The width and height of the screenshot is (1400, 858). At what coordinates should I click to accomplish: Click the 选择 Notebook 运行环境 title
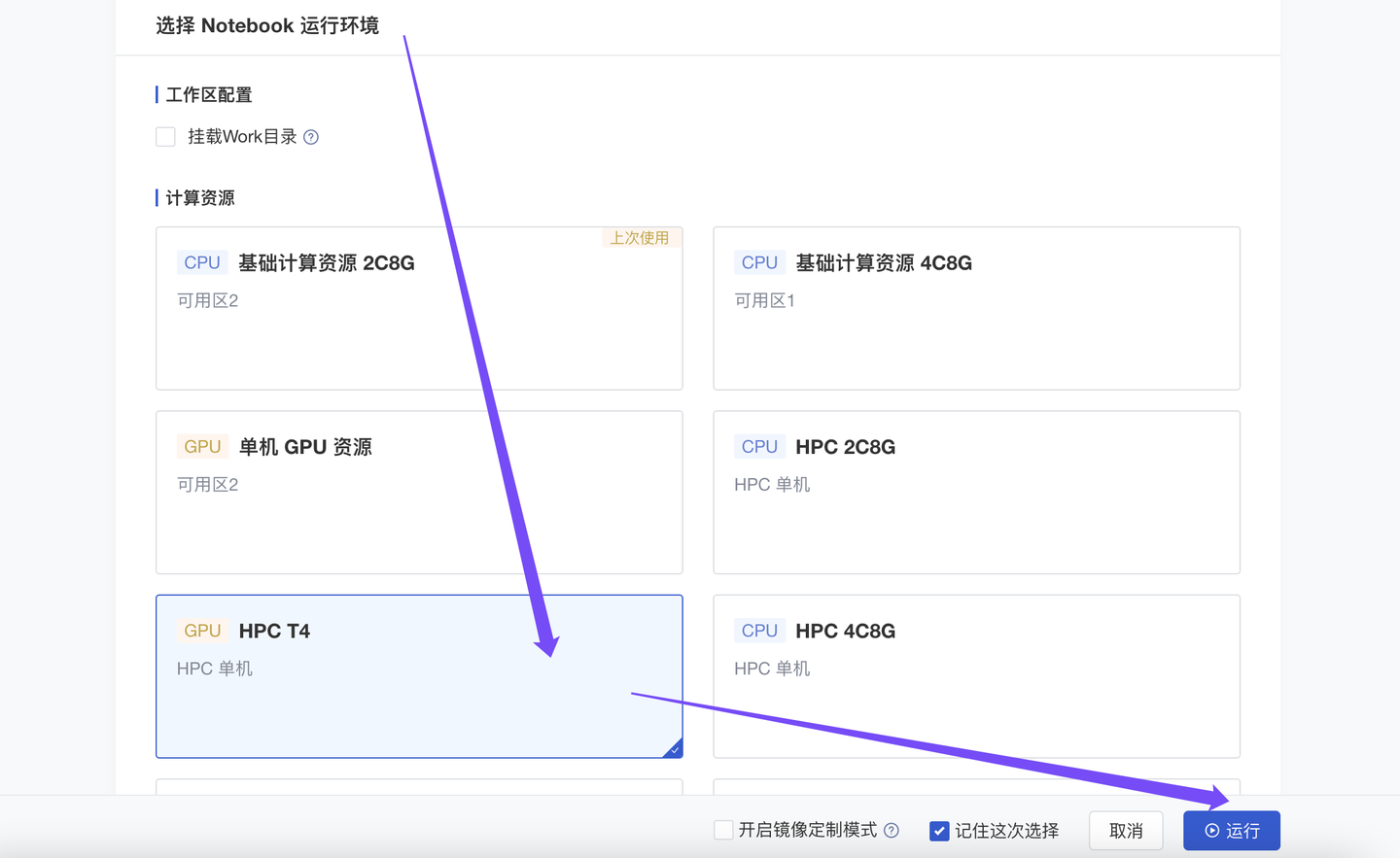point(267,25)
